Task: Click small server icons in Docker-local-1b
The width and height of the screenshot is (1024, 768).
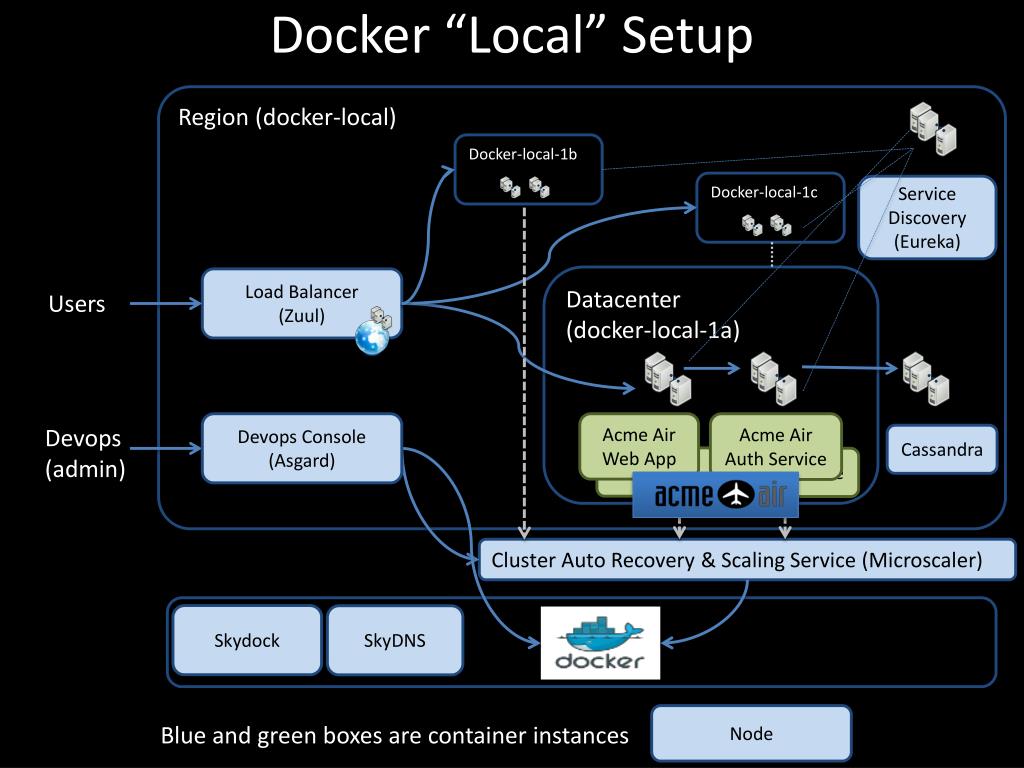Action: 525,187
